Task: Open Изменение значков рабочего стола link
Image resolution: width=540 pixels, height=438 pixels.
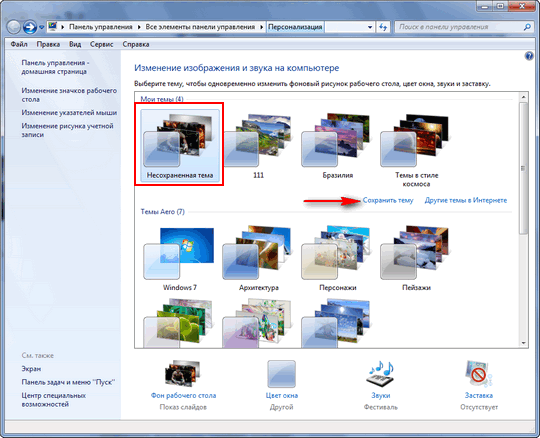Action: (x=69, y=95)
